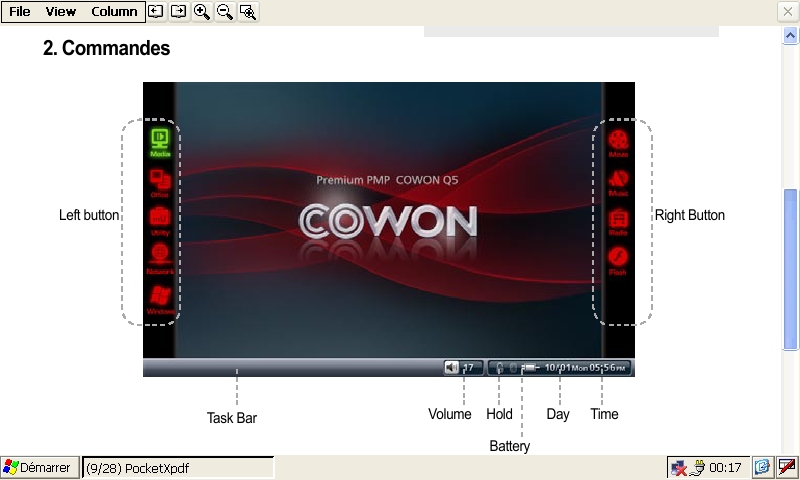Select the zoom-to-area tool
800x480 pixels.
[248, 11]
